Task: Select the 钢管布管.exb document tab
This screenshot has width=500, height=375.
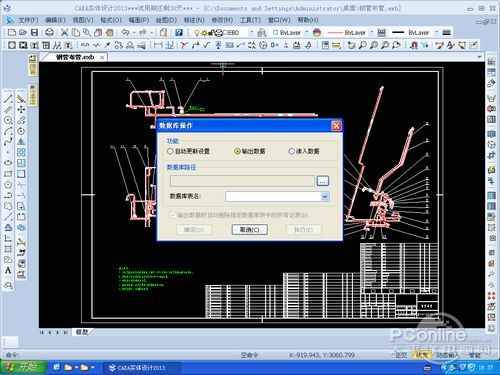Action: 75,57
